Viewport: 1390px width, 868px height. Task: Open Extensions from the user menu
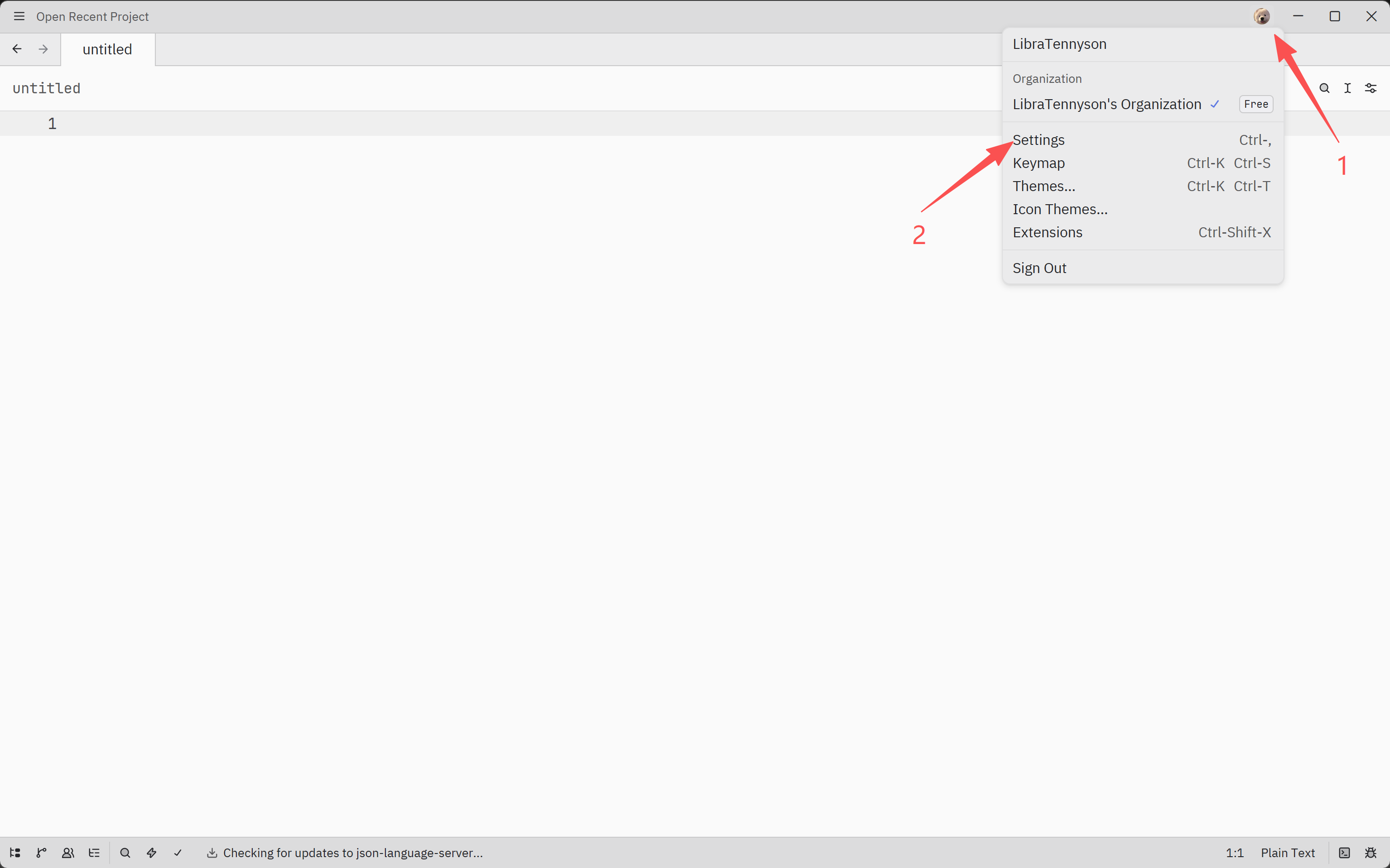1143,232
